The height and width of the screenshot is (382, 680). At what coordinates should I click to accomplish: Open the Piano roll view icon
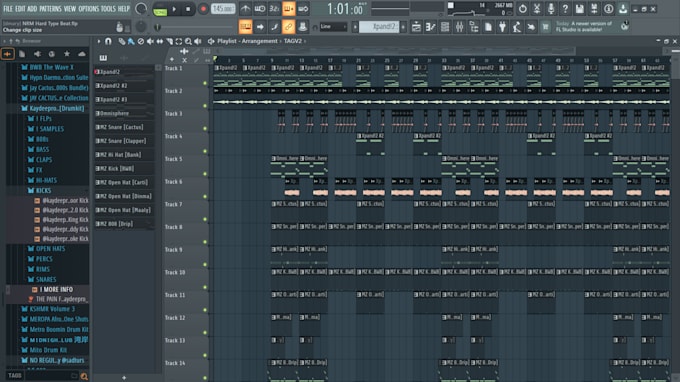[x=430, y=27]
